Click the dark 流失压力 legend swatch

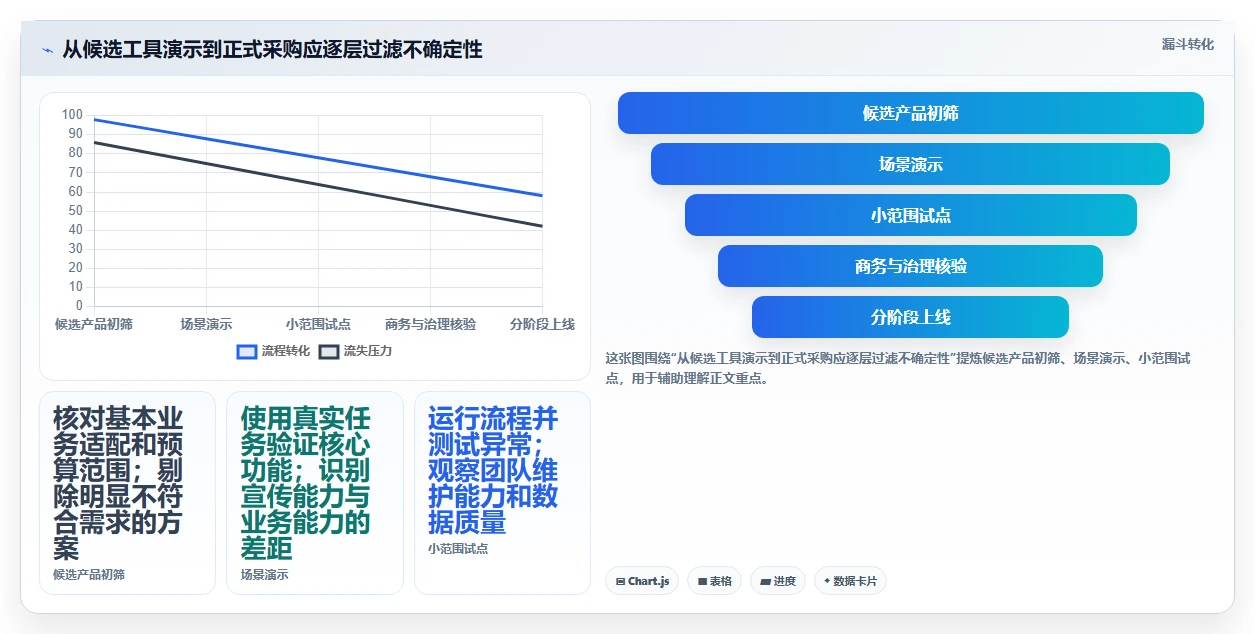(x=329, y=351)
